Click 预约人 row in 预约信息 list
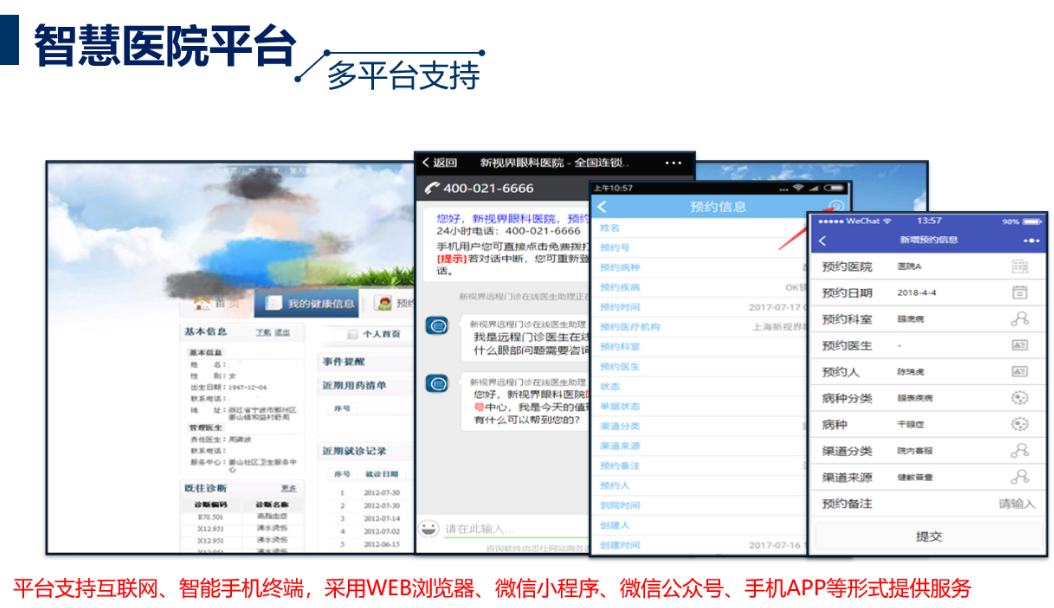Viewport: 1054px width, 608px height. (x=699, y=486)
